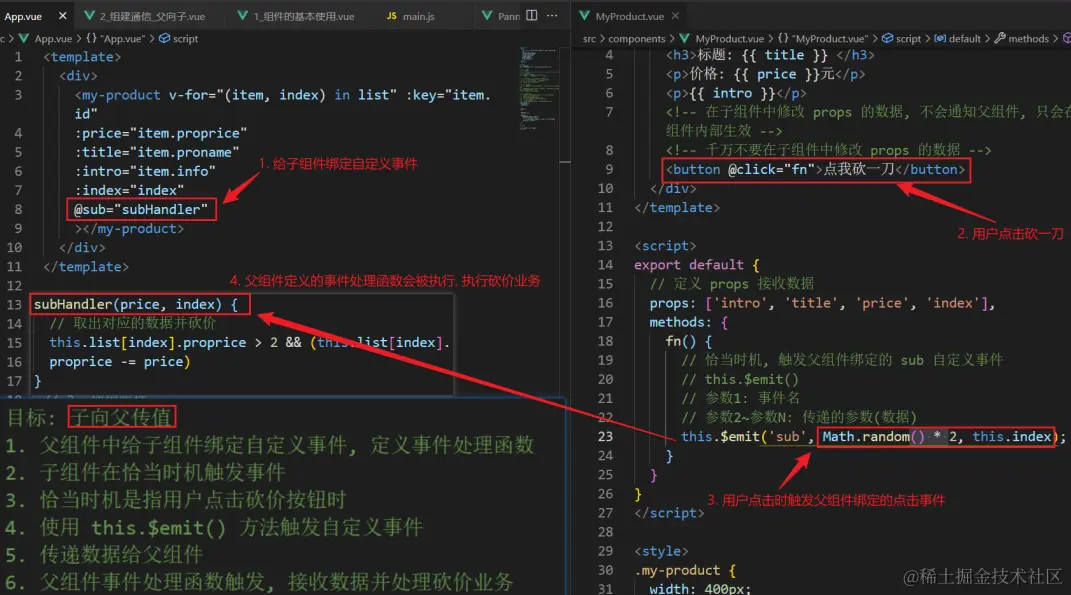This screenshot has height=595, width=1071.
Task: Click the <p>价格: {{ price }}元 line
Action: pyautogui.click(x=765, y=74)
